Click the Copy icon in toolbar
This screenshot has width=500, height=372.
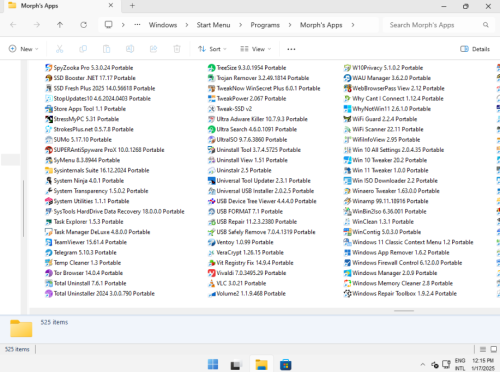tap(83, 49)
